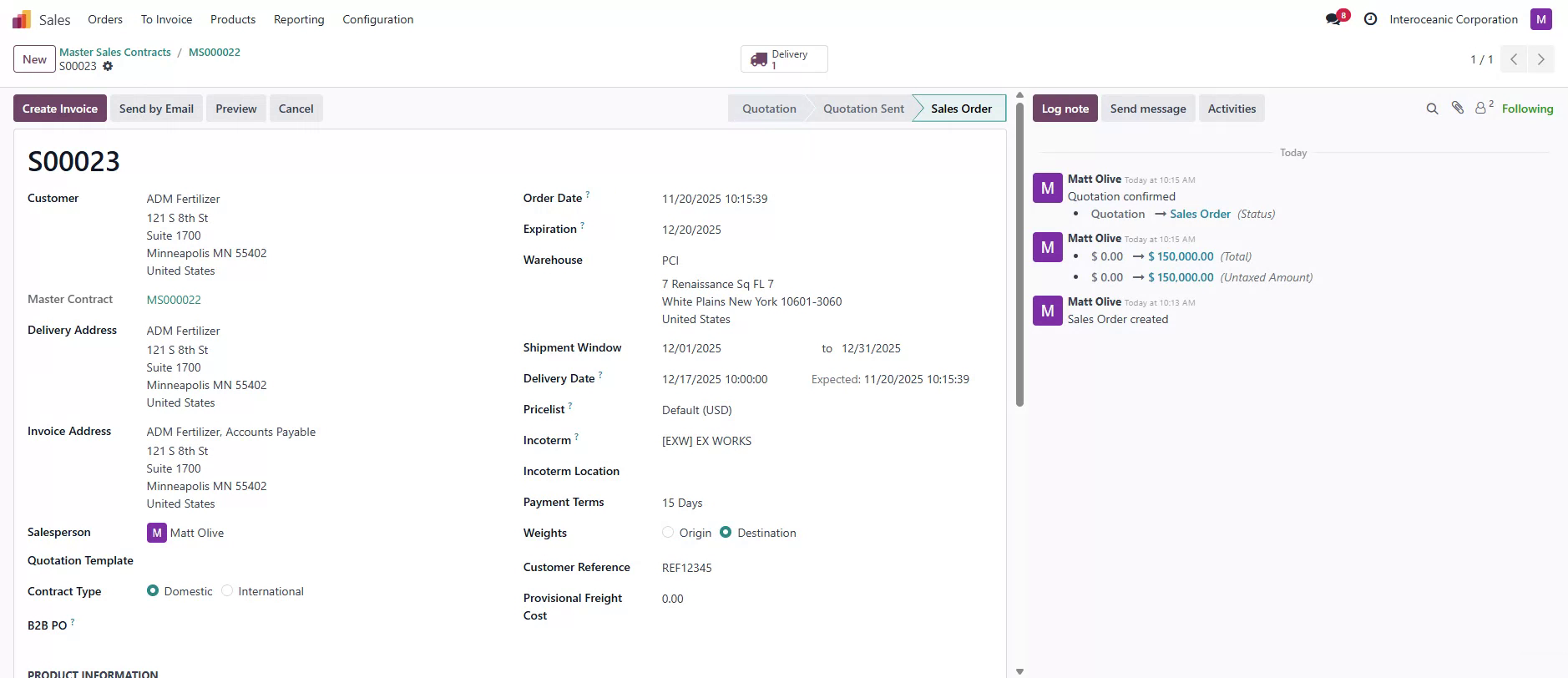
Task: Click Send message in chatter
Action: [1148, 109]
